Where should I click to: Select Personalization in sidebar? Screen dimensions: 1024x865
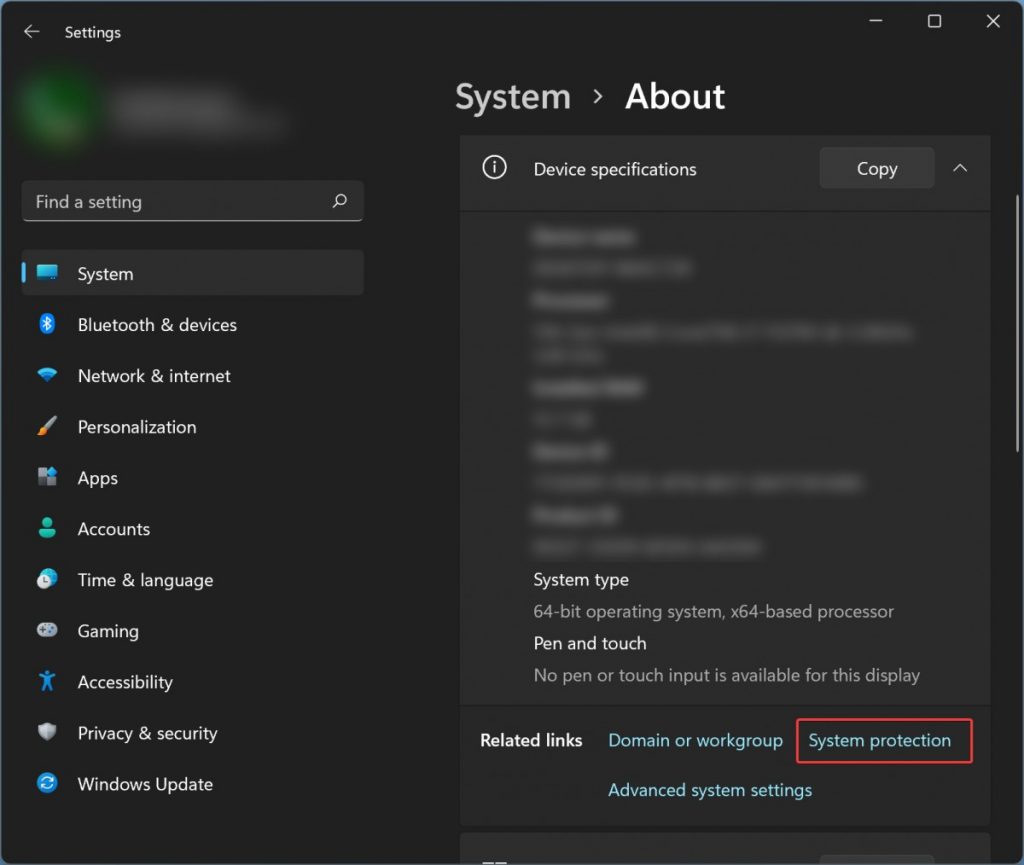pos(193,426)
